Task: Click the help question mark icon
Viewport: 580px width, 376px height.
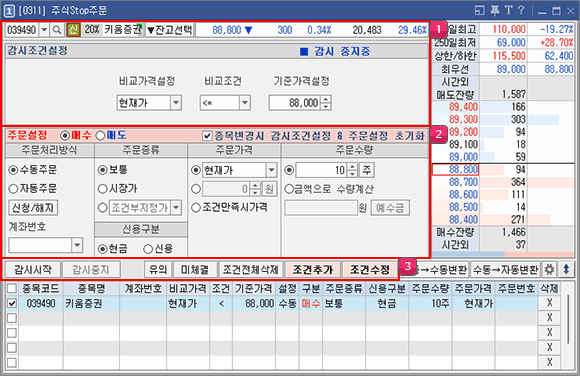Action: (521, 10)
